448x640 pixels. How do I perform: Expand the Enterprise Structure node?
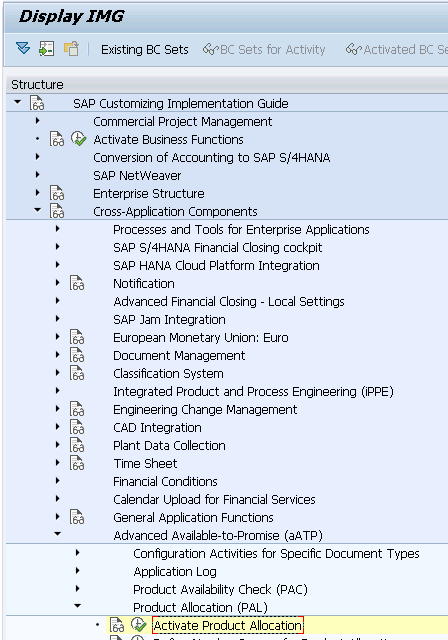pos(38,193)
